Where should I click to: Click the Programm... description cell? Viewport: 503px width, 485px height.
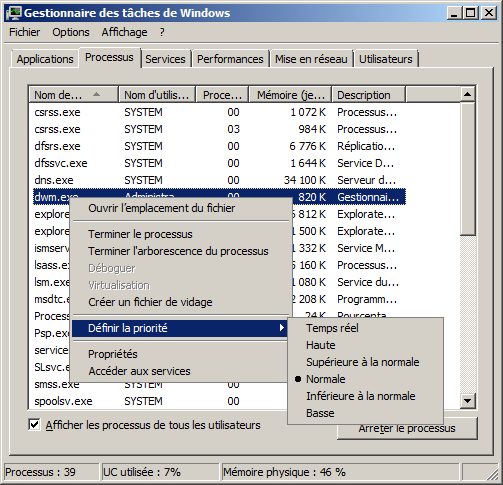point(367,299)
